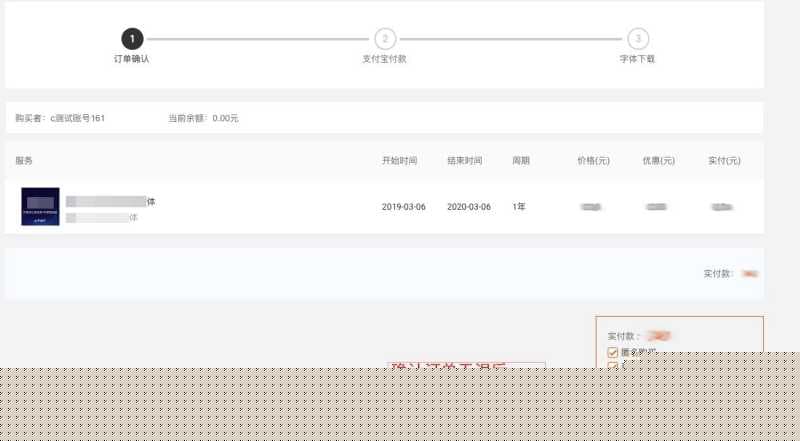Toggle the first agreement checkbox under 实付款
The height and width of the screenshot is (441, 800).
coord(613,352)
